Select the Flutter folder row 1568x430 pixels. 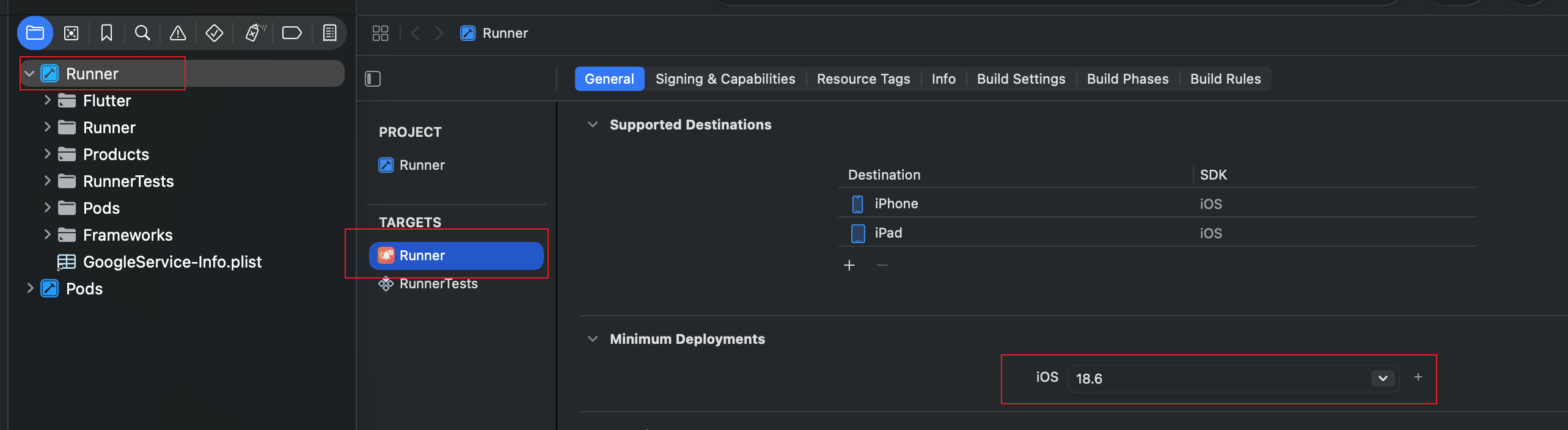coord(181,100)
